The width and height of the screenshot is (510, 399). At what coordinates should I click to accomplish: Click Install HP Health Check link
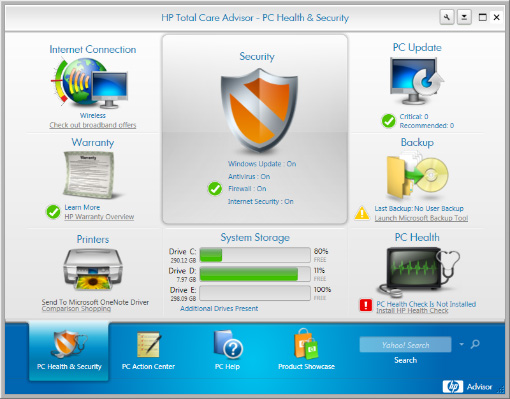click(412, 311)
